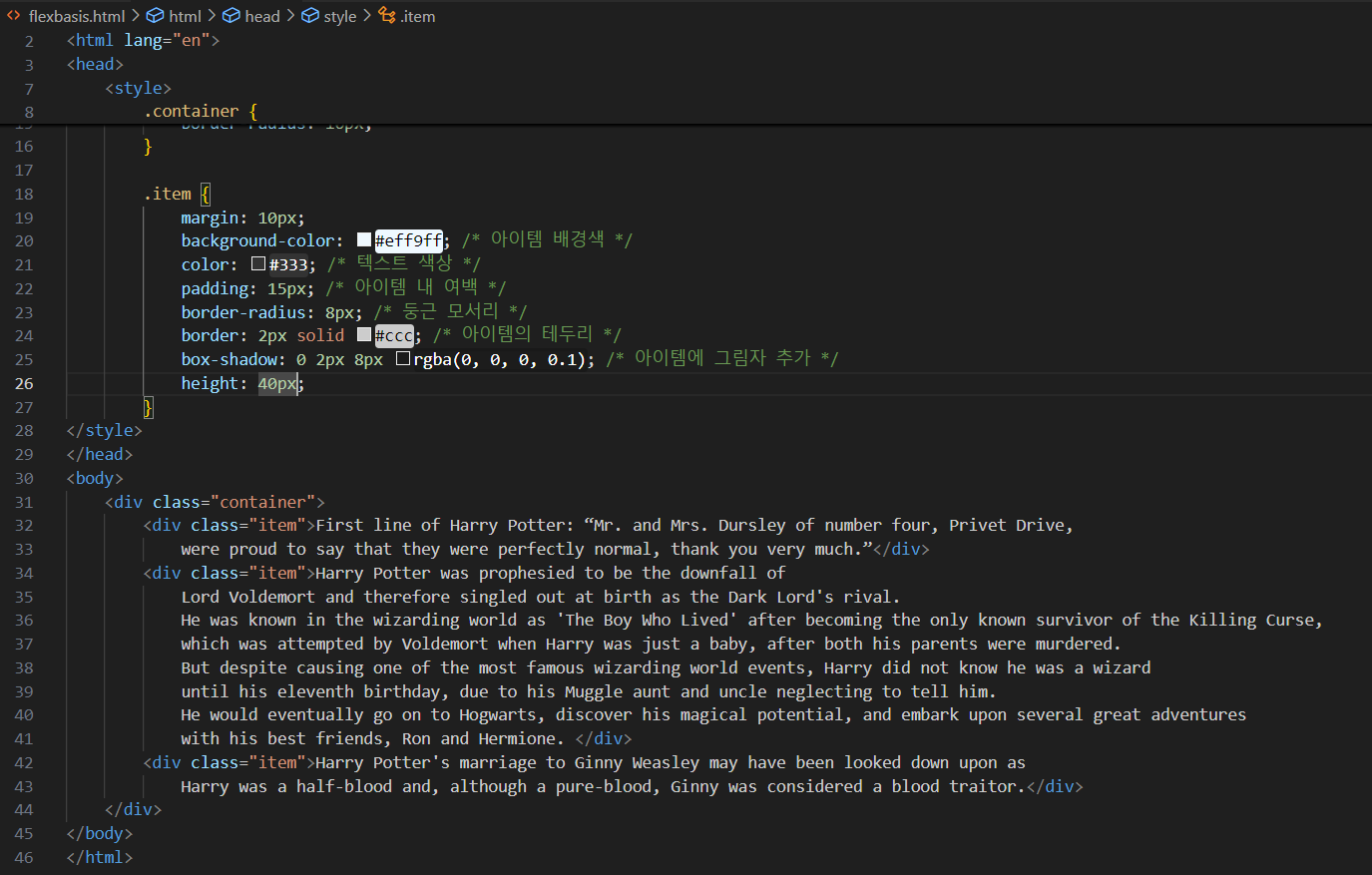Screen dimensions: 1372x875
Task: Click line number 46 in the gutter
Action: point(24,858)
